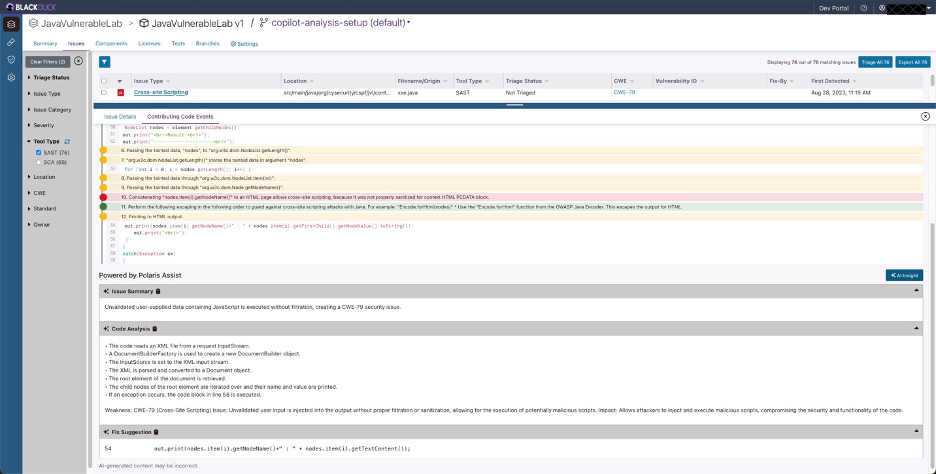
Task: Switch to the Components tab
Action: [111, 44]
